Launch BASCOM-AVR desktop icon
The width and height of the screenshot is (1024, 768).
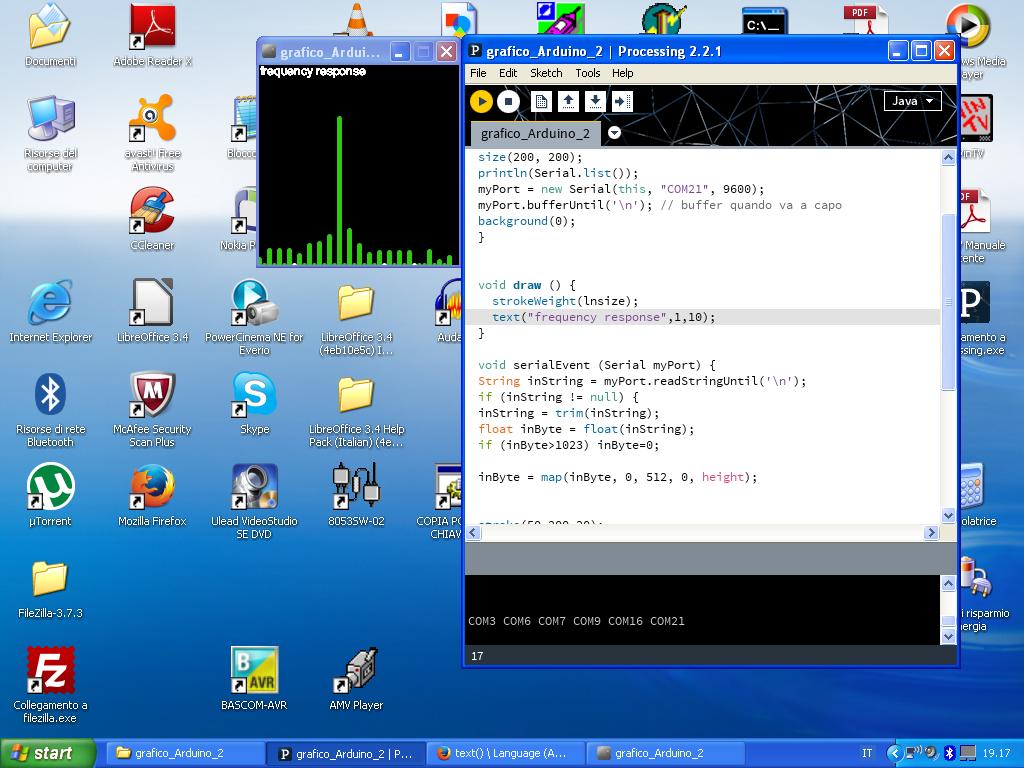click(254, 678)
